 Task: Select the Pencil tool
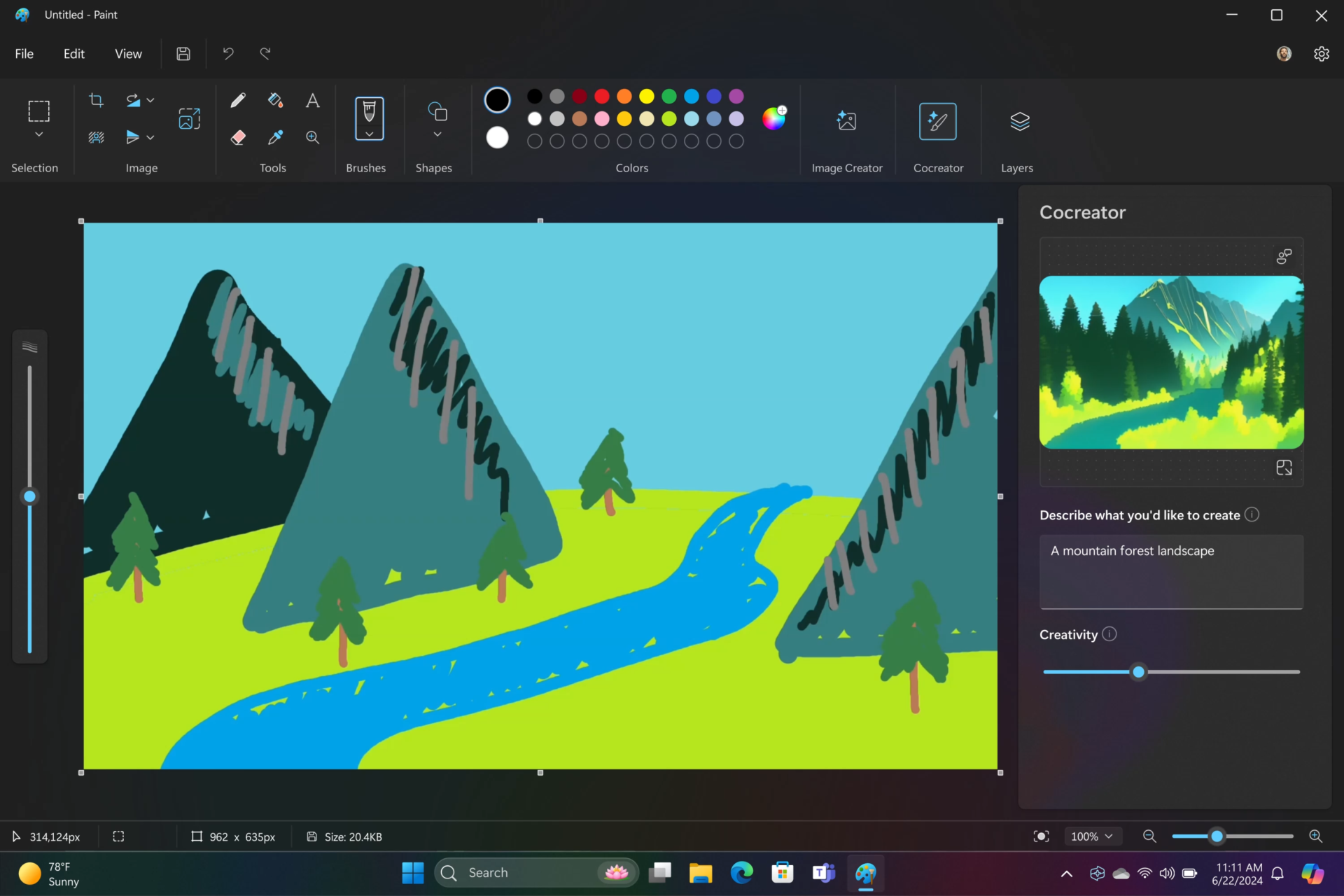point(238,100)
